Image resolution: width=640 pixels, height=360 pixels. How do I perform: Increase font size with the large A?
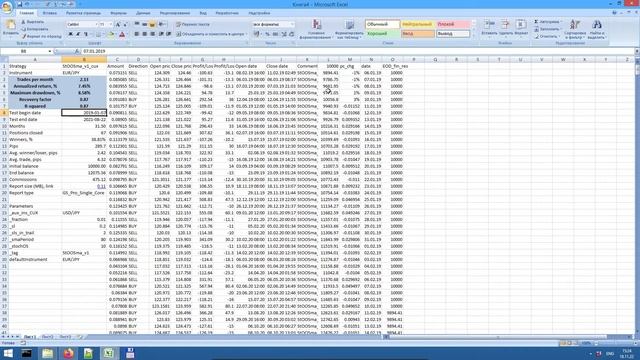tap(118, 24)
